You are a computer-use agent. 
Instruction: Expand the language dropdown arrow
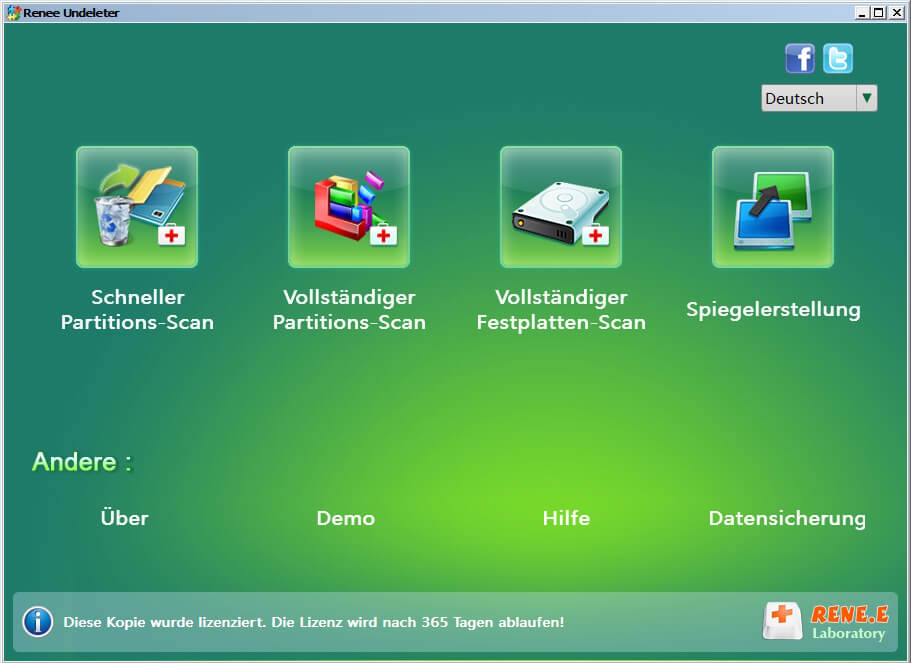click(866, 98)
